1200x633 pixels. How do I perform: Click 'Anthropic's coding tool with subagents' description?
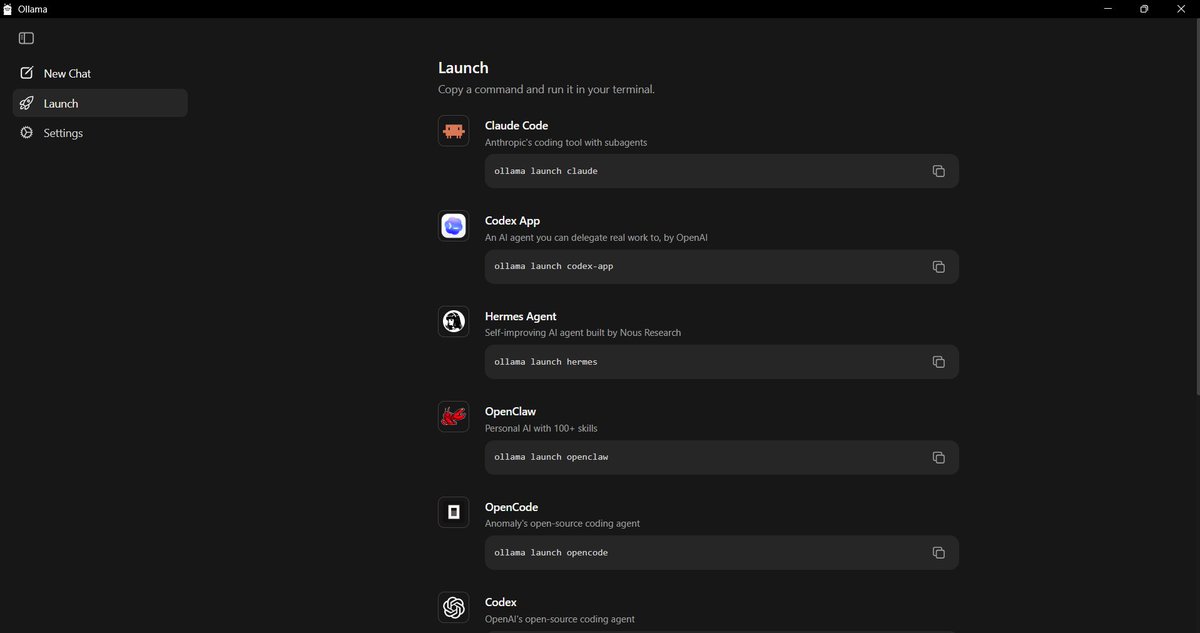click(566, 142)
